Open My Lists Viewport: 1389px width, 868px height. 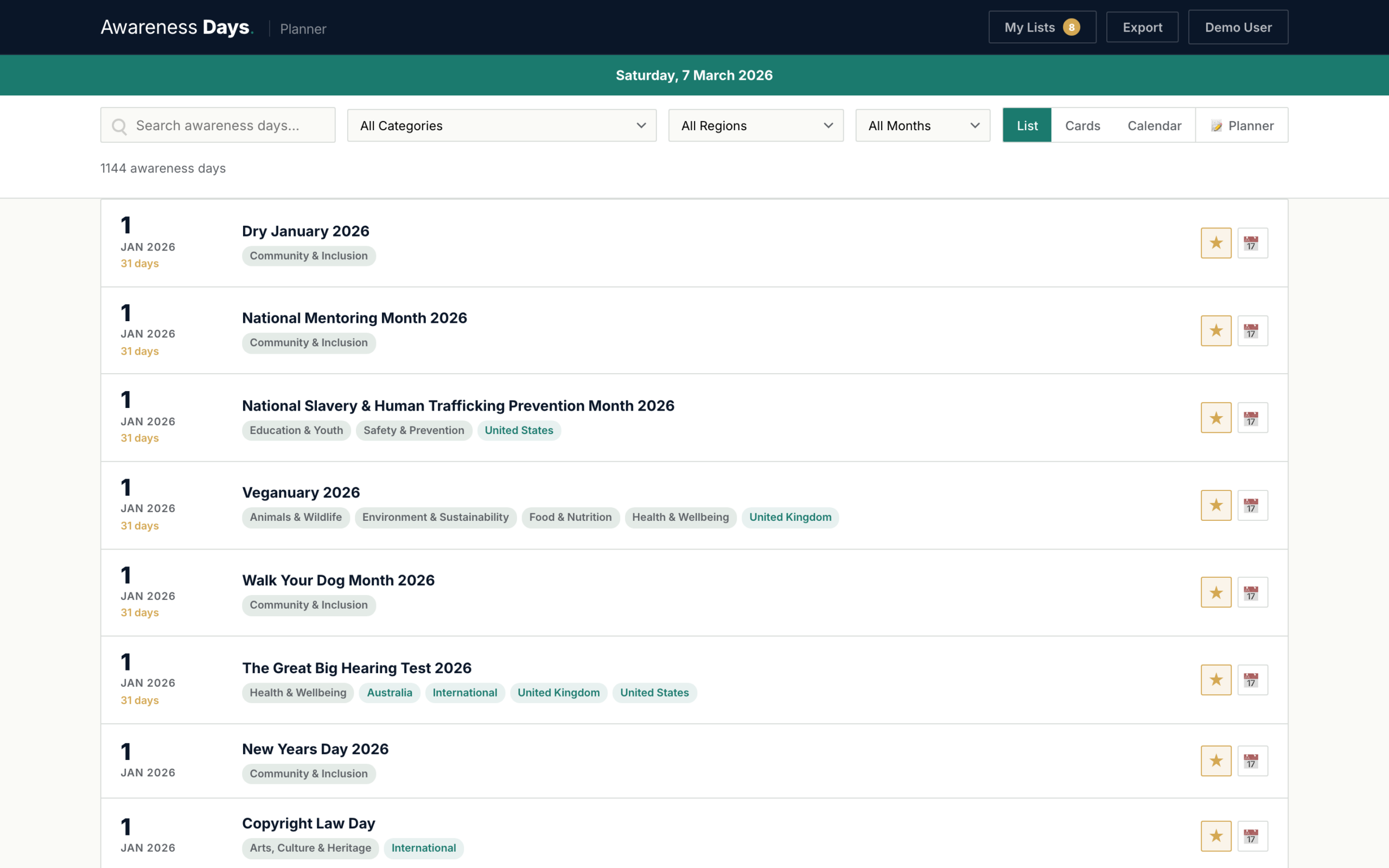click(1041, 28)
